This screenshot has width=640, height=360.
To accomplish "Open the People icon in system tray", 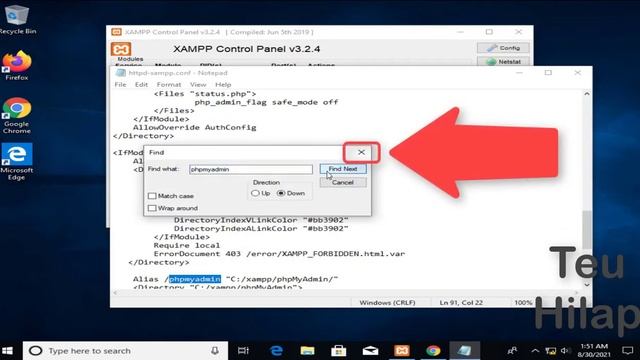I will tap(512, 351).
